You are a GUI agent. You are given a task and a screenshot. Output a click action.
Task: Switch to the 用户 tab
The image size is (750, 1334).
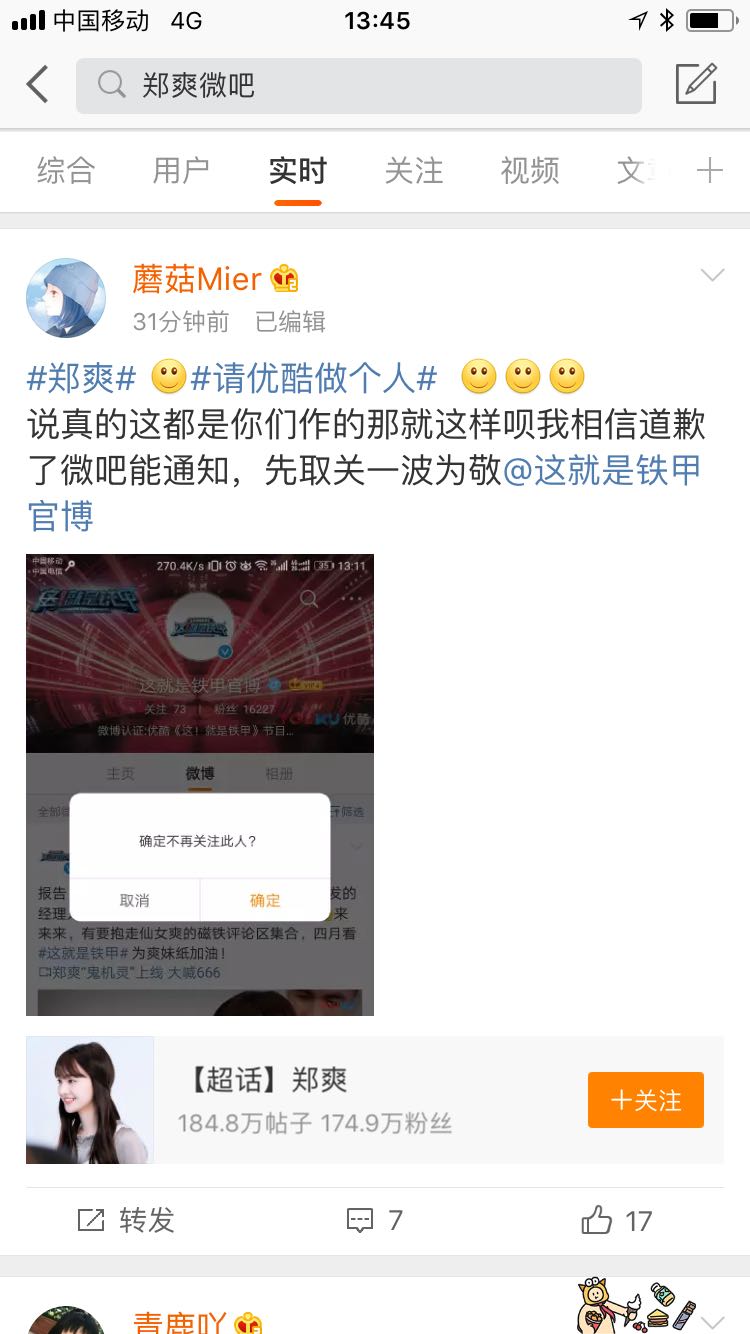click(181, 171)
